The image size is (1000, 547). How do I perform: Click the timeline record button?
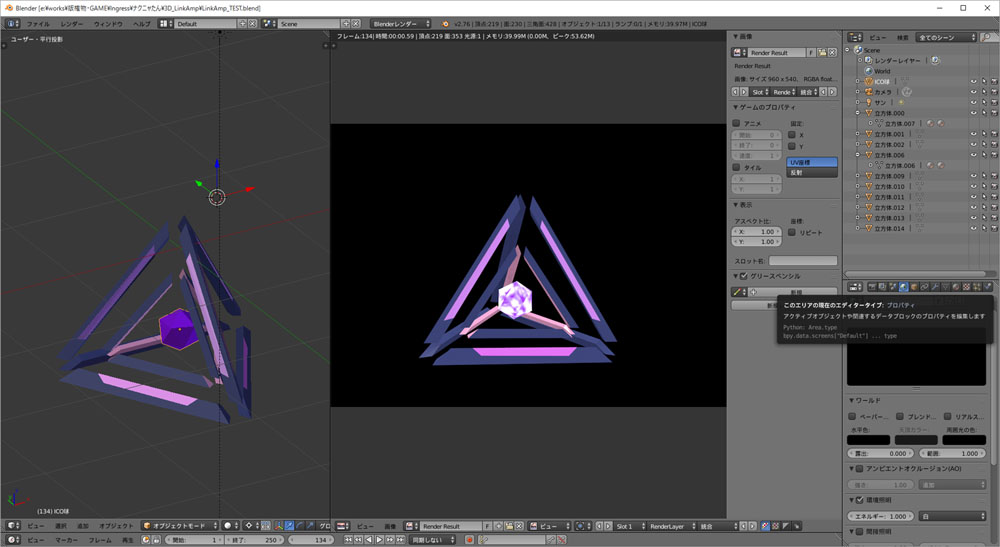(469, 539)
